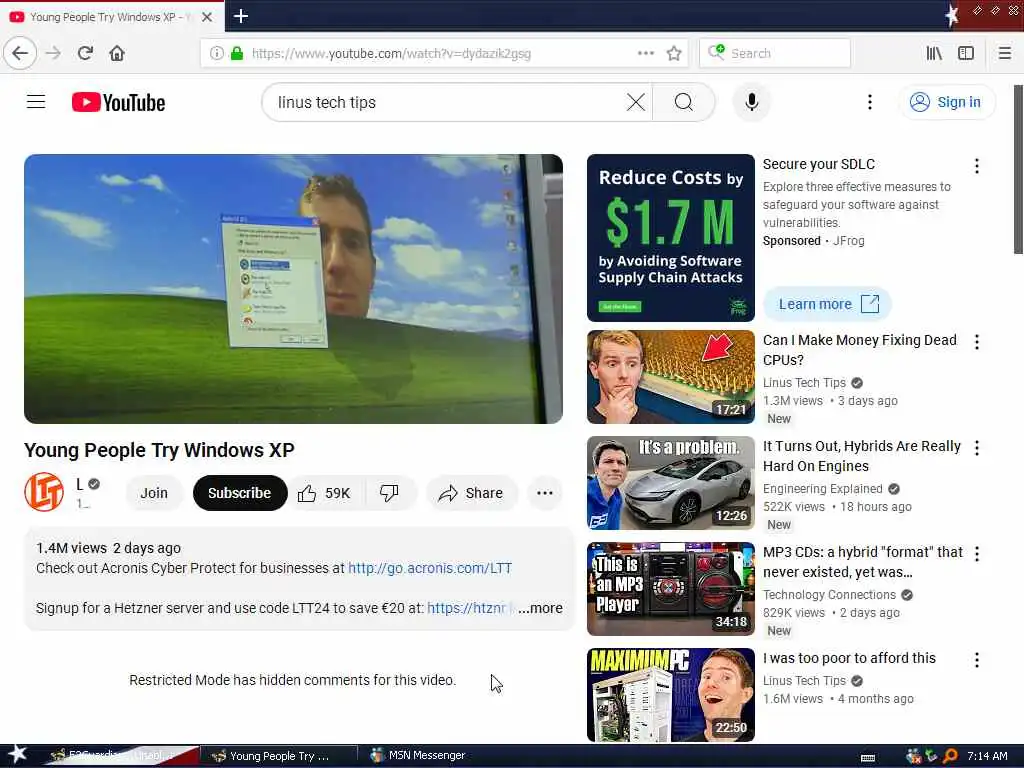Open more actions ellipsis under video
This screenshot has width=1024, height=768.
(545, 493)
